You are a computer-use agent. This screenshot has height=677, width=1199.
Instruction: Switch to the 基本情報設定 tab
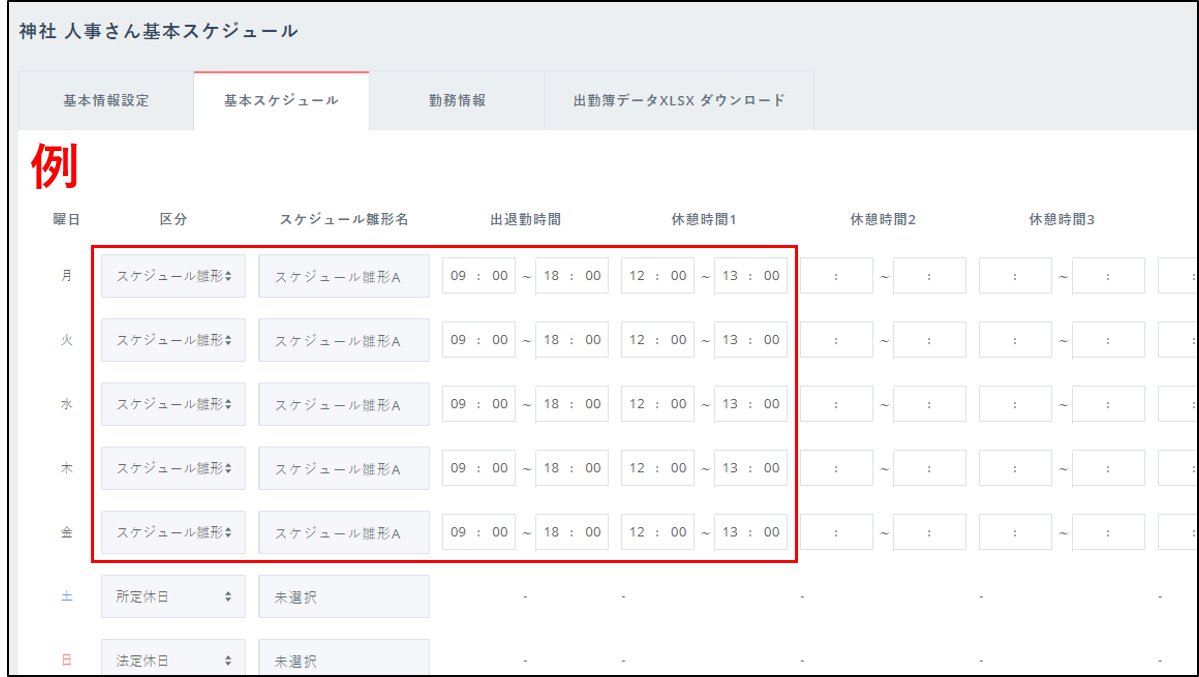(106, 101)
